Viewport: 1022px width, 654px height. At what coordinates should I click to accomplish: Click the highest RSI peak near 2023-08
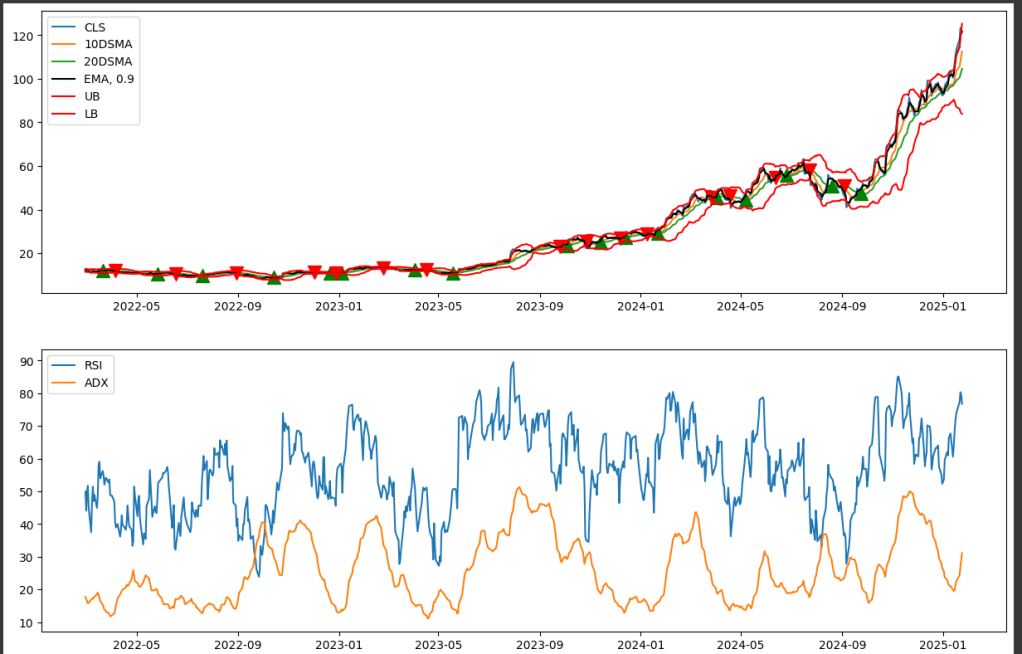point(513,363)
